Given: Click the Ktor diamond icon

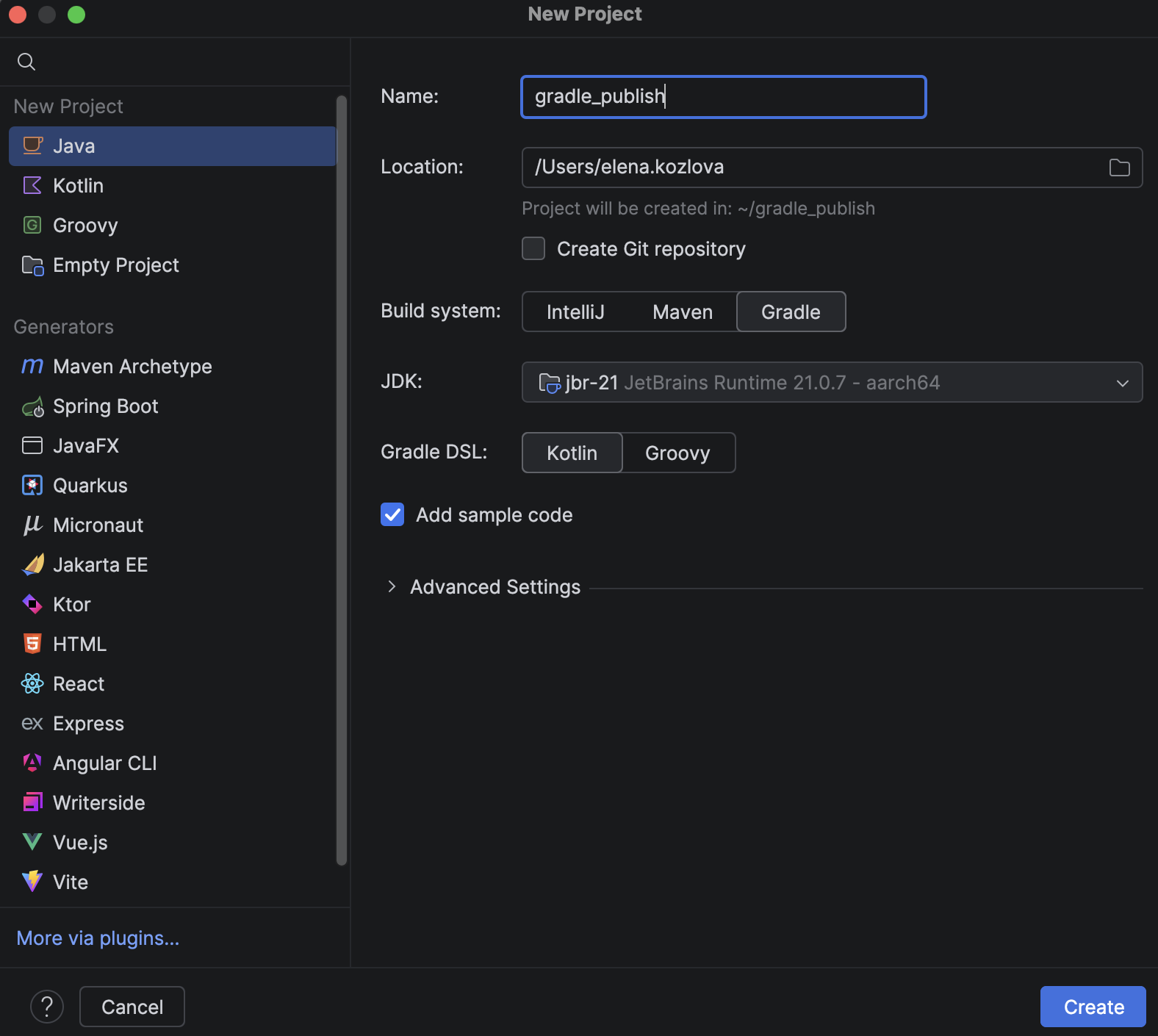Looking at the screenshot, I should 32,604.
